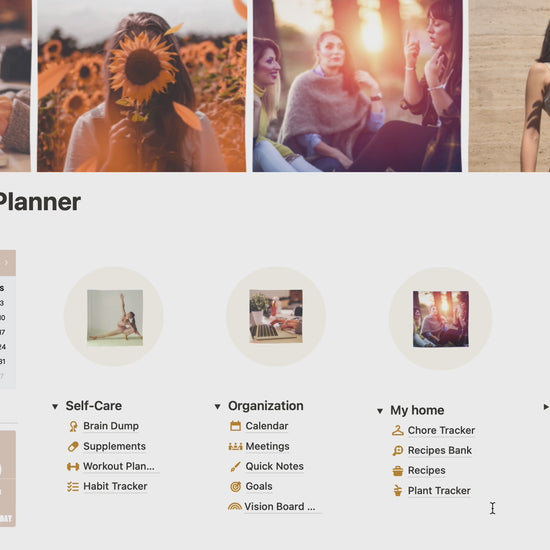The width and height of the screenshot is (550, 550).
Task: Click the Meetings people icon
Action: (235, 447)
